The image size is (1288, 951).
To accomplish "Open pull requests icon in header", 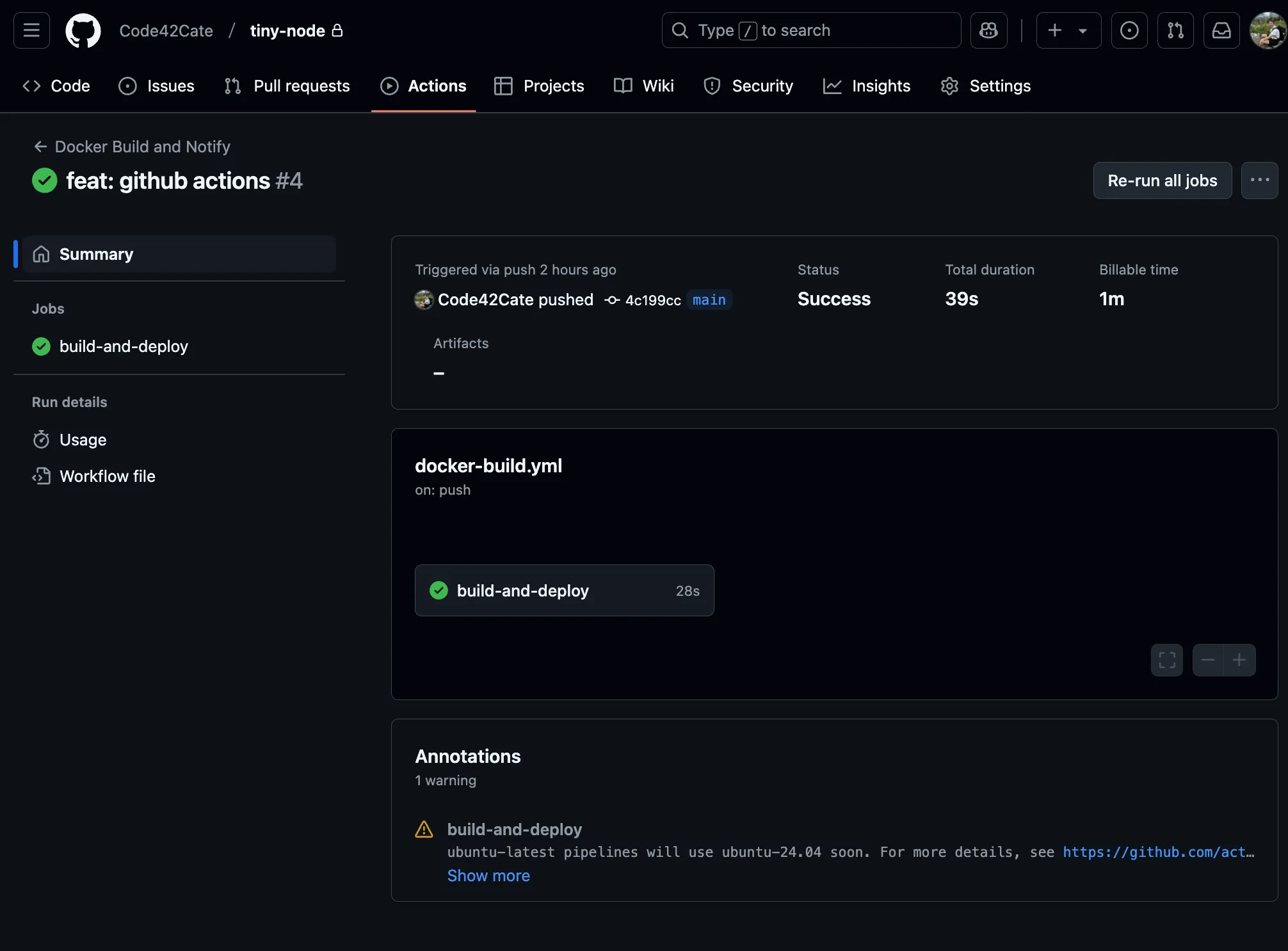I will coord(1175,30).
